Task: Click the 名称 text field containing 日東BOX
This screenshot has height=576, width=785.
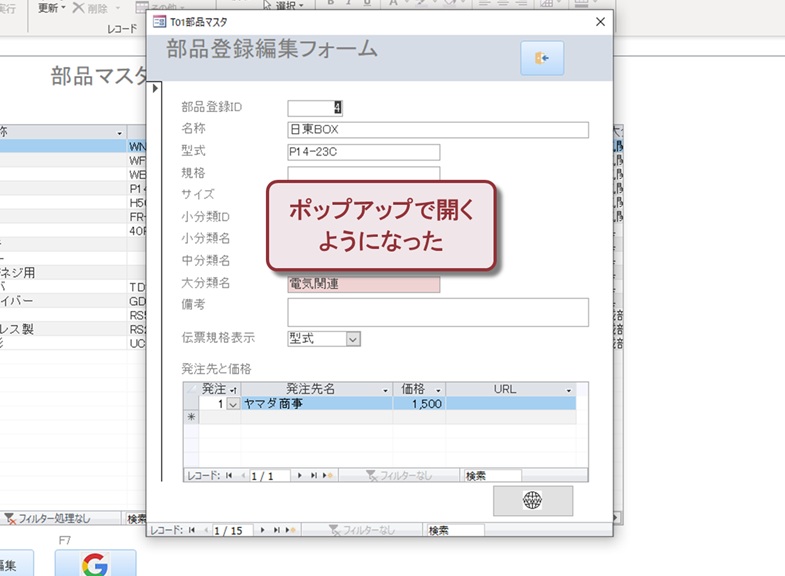Action: [x=437, y=130]
